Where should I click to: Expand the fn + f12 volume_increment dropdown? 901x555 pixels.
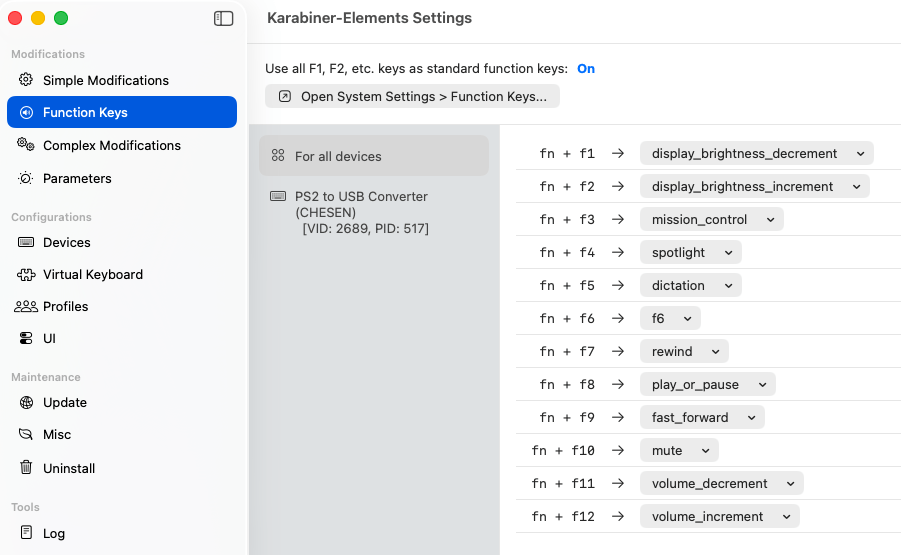point(719,516)
